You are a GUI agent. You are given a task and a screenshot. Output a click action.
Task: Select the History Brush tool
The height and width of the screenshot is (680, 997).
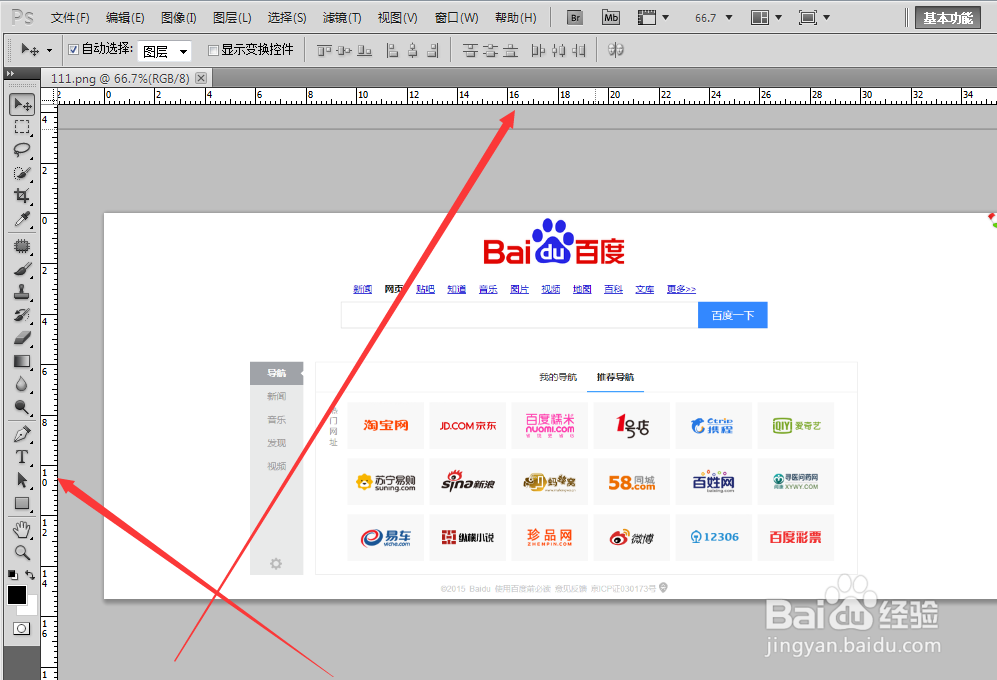22,315
